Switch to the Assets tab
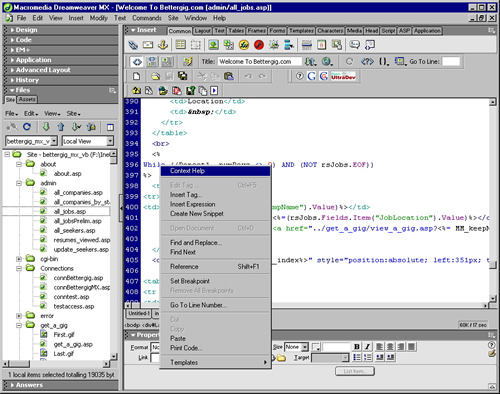Viewport: 500px width, 394px height. coord(27,99)
